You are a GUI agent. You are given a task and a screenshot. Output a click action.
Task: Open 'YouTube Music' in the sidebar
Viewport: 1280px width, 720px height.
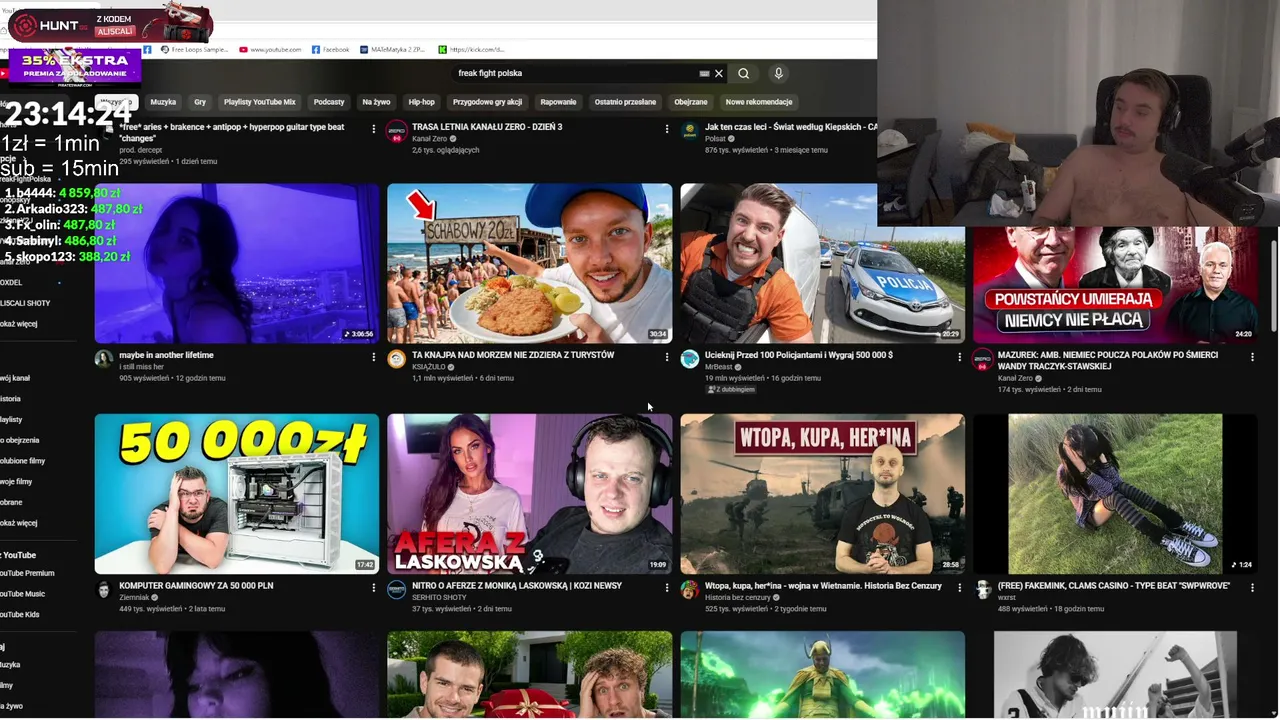coord(23,594)
